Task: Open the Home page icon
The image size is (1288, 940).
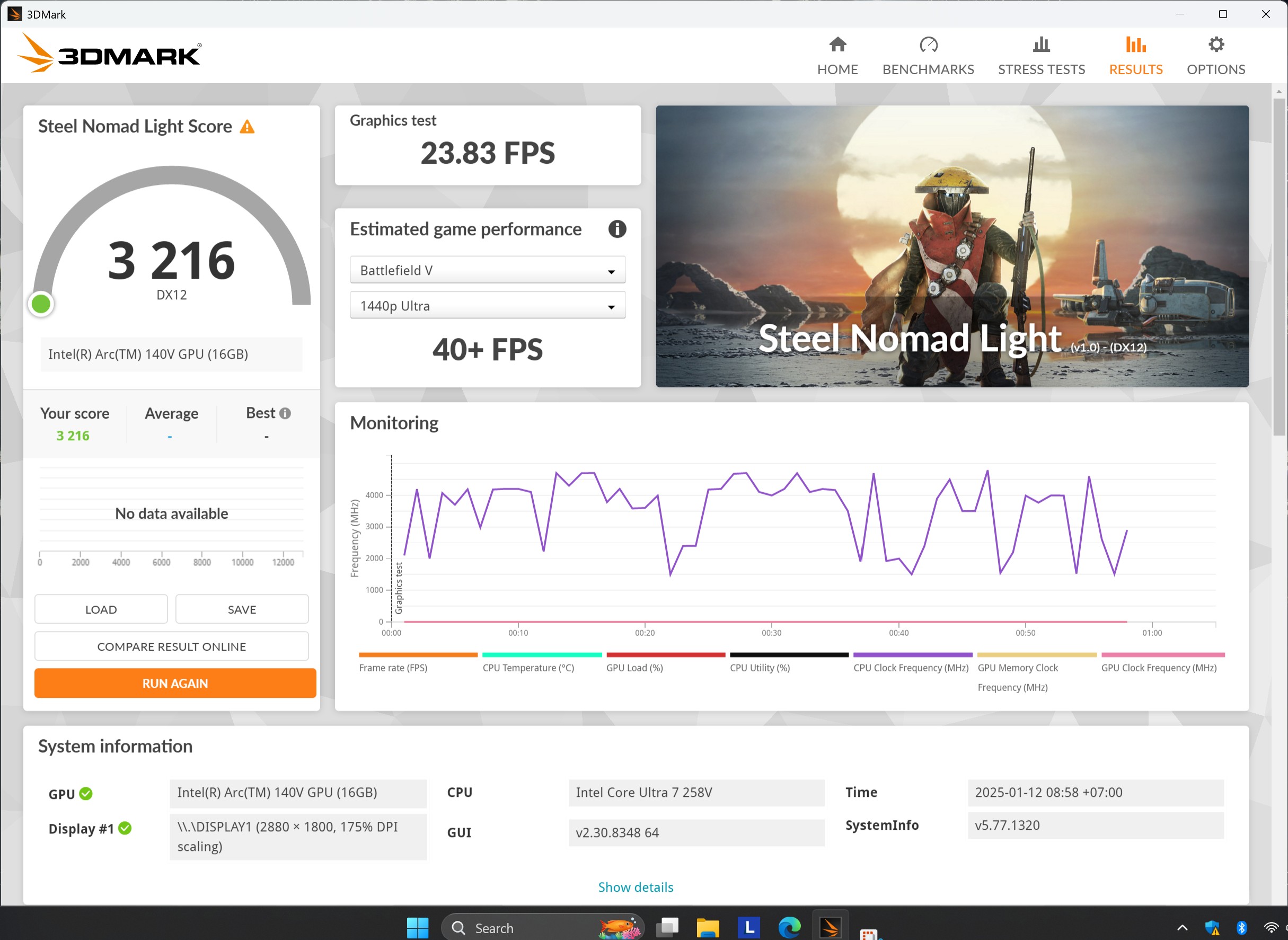Action: click(x=837, y=45)
